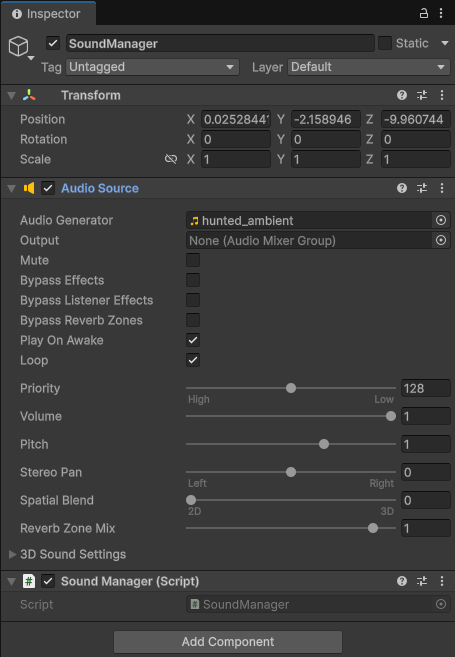455x657 pixels.
Task: Click the Audio Source component title
Action: (x=100, y=188)
